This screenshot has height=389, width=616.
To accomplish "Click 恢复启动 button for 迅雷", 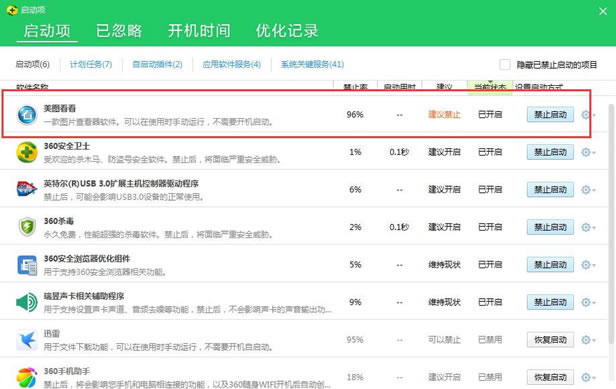I will click(x=550, y=340).
